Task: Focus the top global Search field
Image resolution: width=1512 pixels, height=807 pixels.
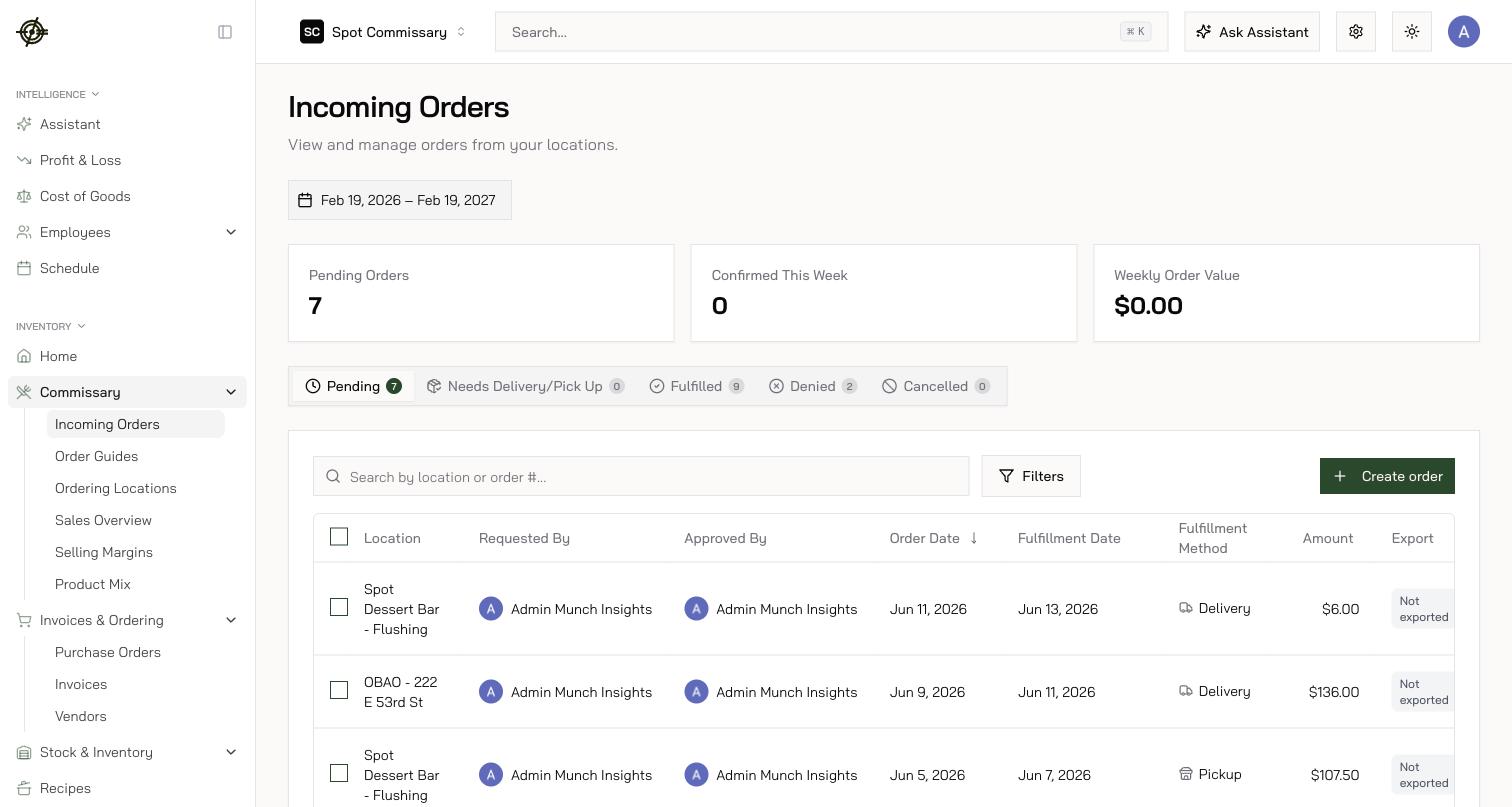Action: tap(831, 32)
